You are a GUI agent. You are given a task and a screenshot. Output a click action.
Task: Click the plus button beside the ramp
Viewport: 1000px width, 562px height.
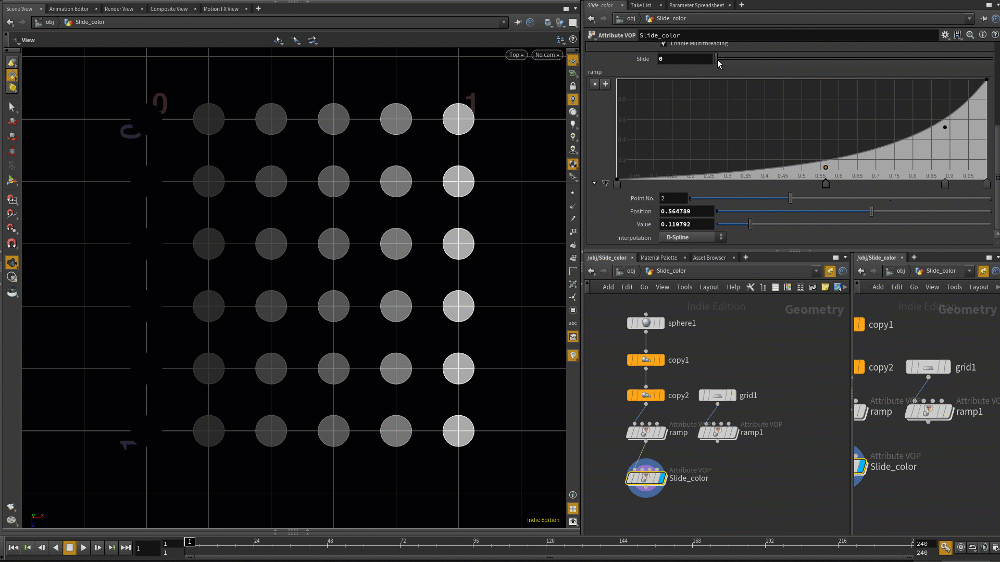click(x=605, y=84)
